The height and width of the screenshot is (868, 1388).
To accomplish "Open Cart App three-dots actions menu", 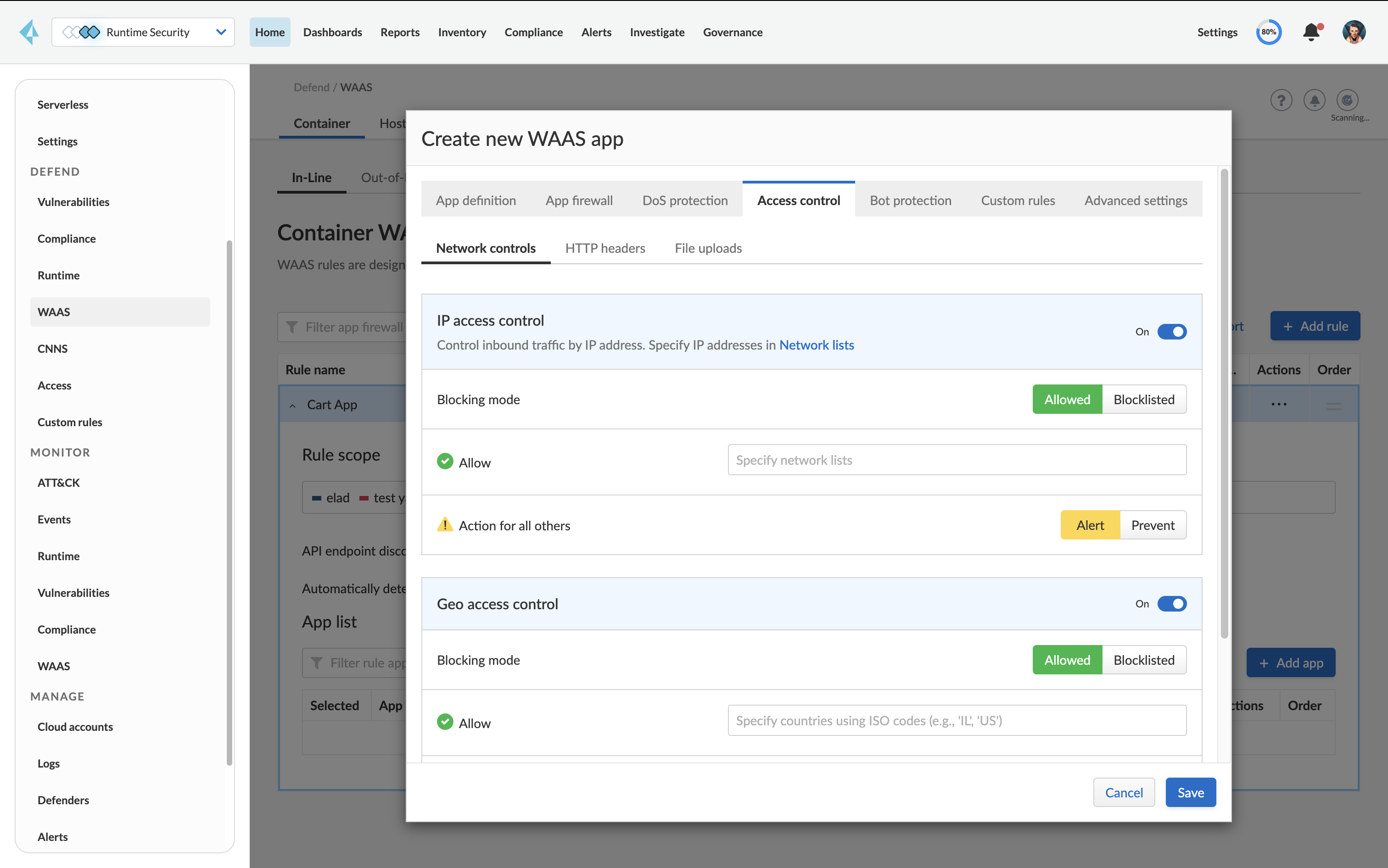I will [1278, 405].
